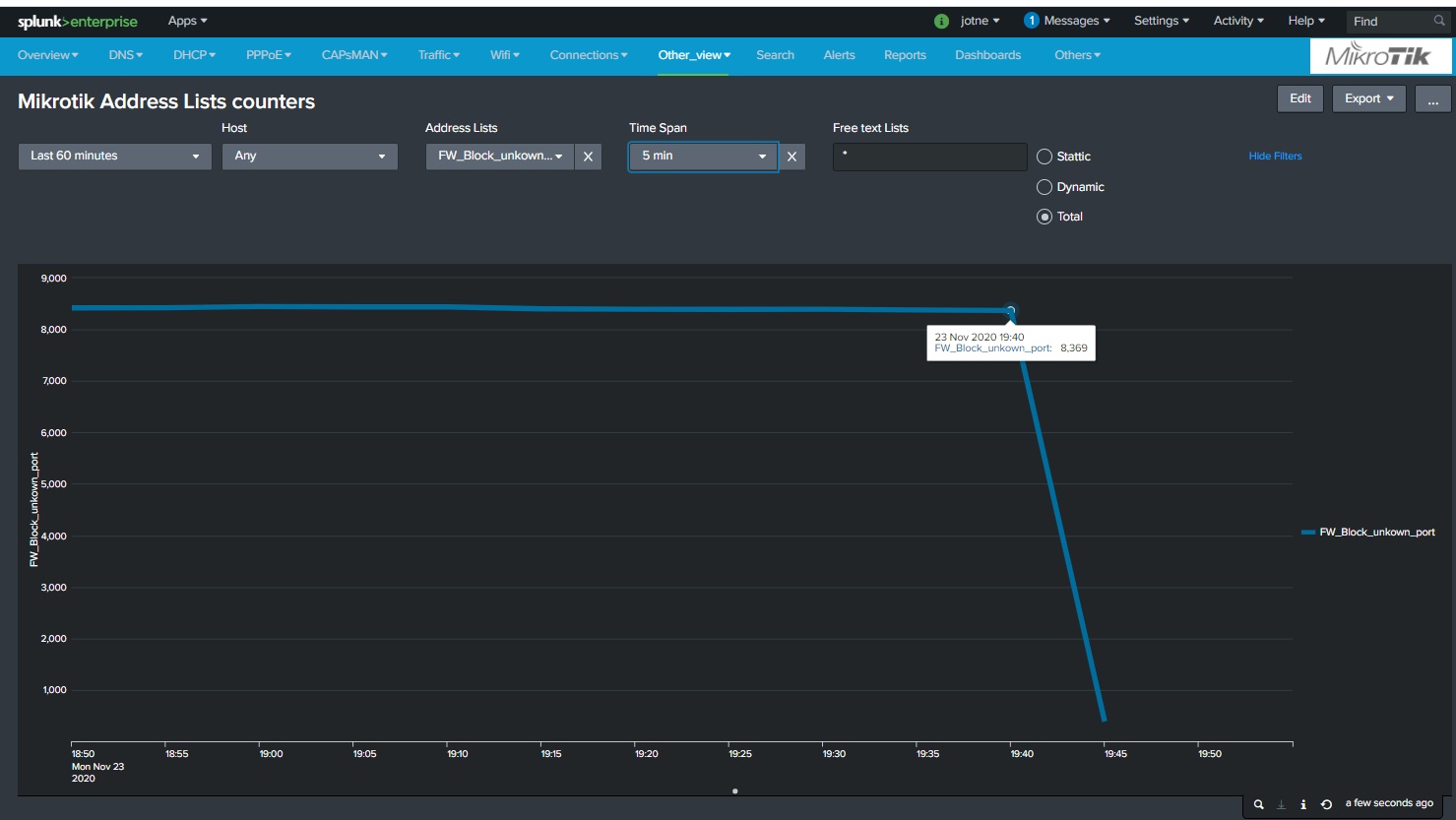
Task: Clear the Time Span selection
Action: point(791,157)
